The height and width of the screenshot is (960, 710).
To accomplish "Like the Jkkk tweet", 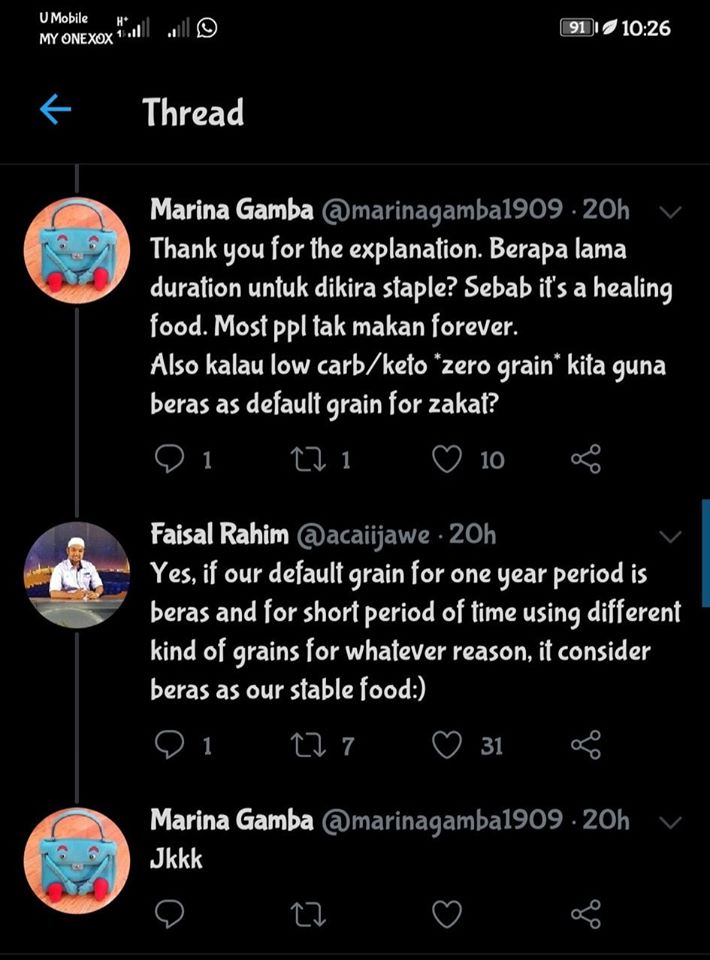I will (x=448, y=914).
